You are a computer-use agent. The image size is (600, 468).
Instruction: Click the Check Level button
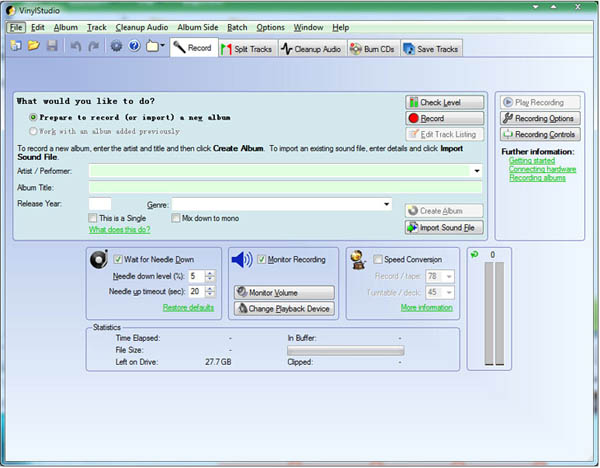pos(444,102)
